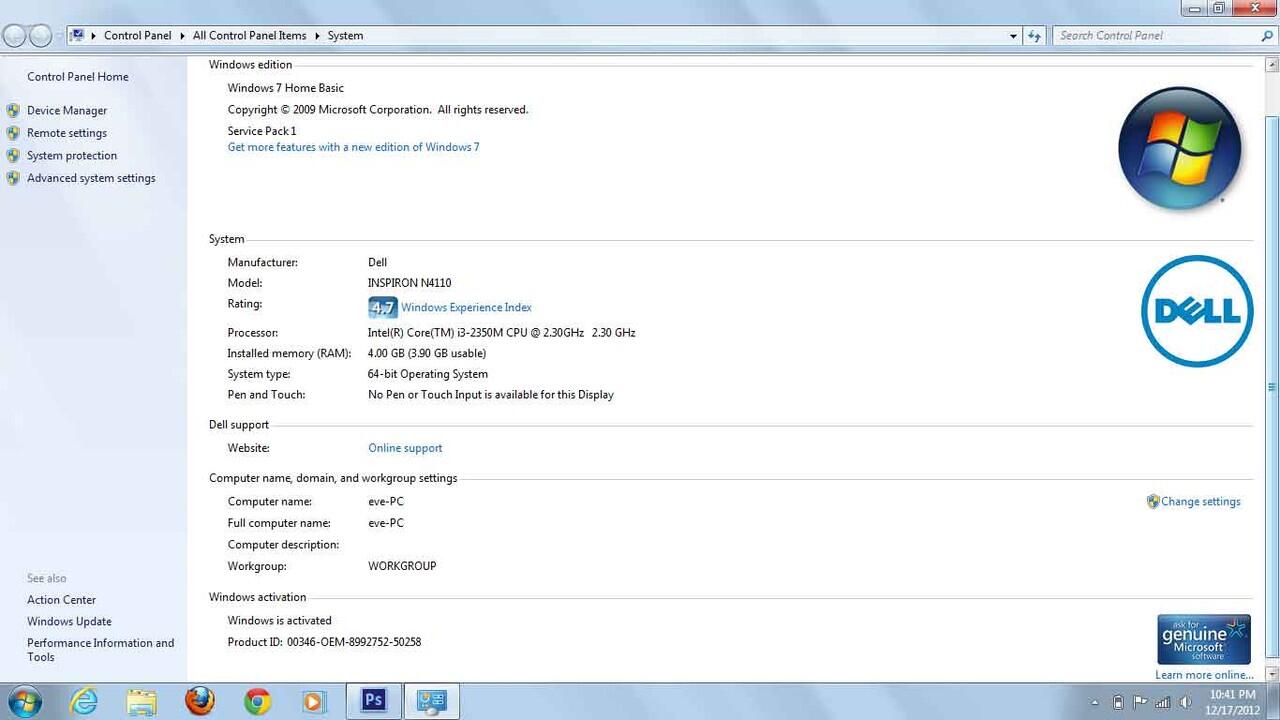Click the clock showing 10:41 PM
This screenshot has width=1280, height=720.
(x=1232, y=695)
